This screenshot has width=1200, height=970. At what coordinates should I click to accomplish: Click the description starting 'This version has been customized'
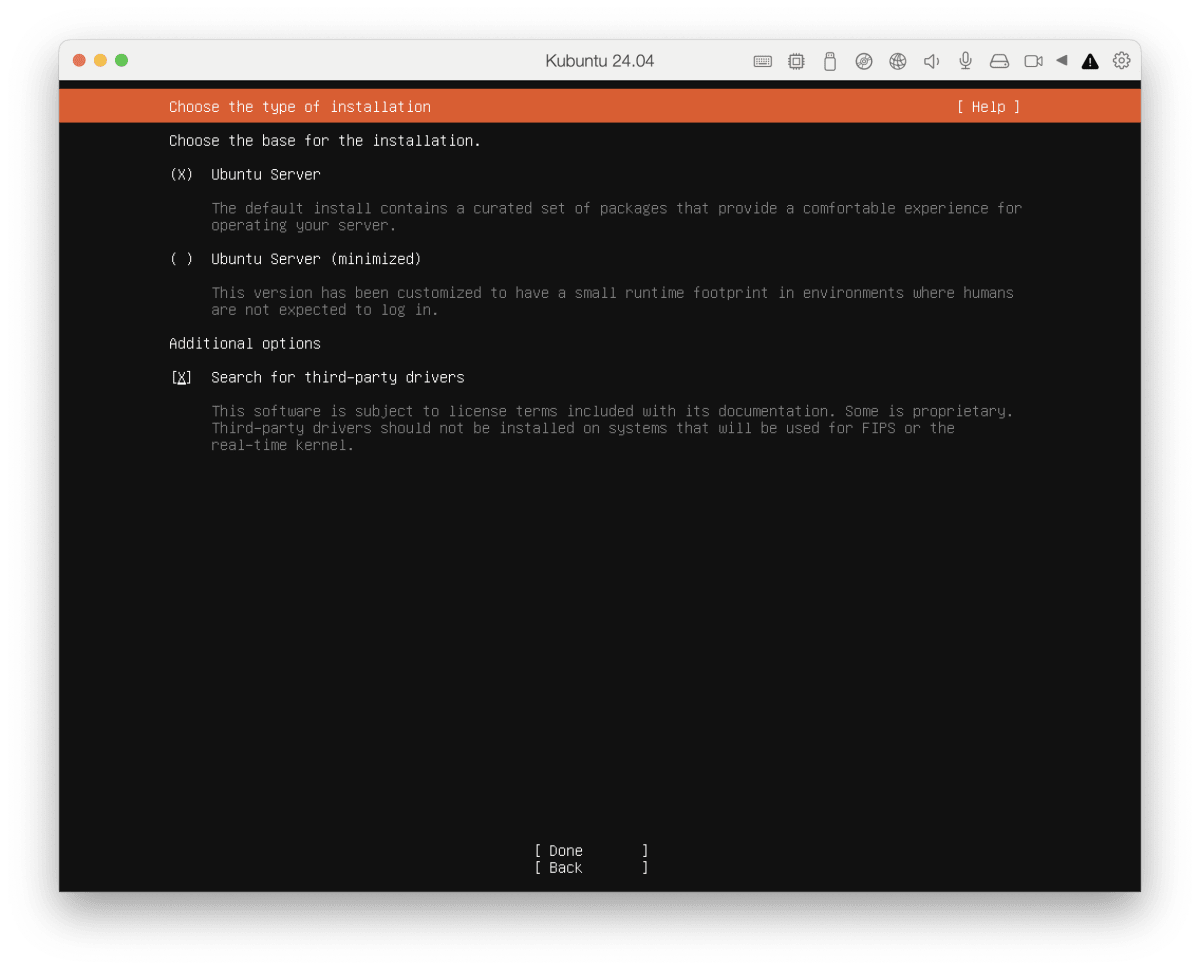pyautogui.click(x=612, y=301)
